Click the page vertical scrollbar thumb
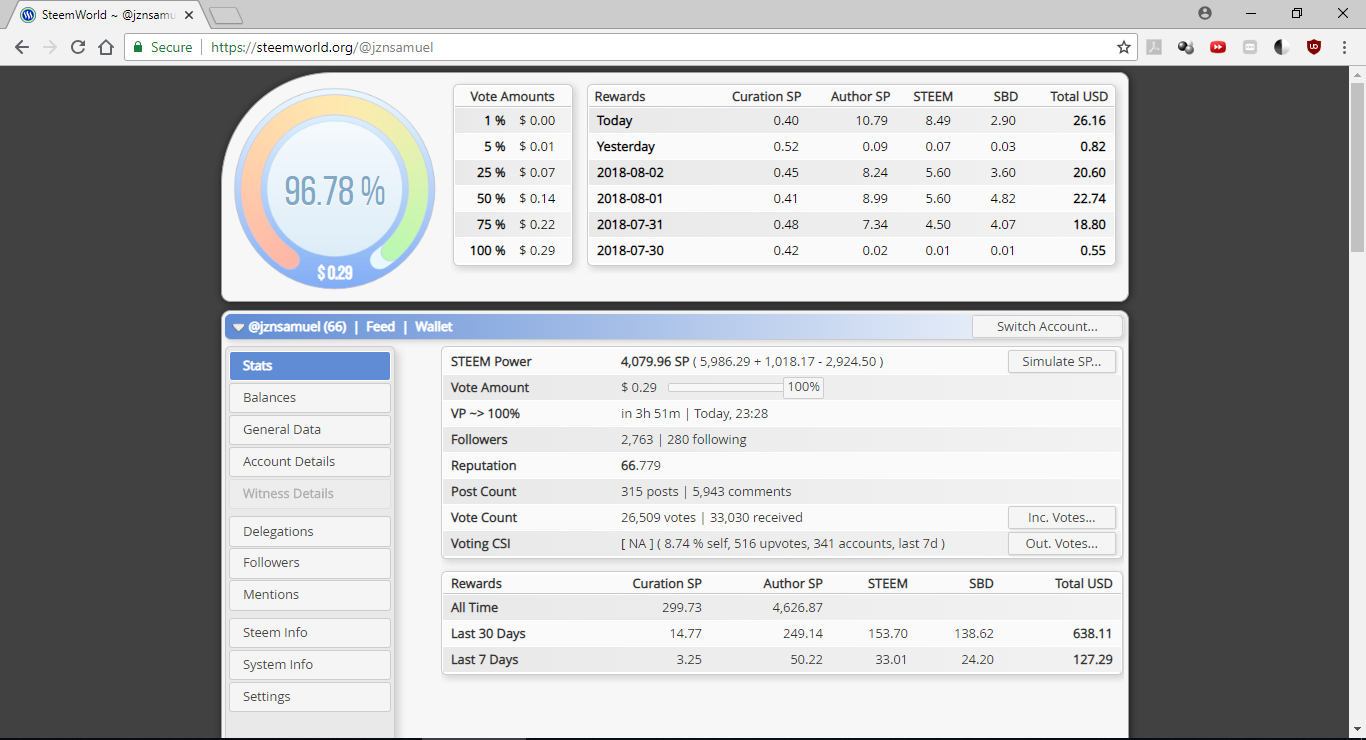Screen dimensions: 1366x740 coord(1357,167)
